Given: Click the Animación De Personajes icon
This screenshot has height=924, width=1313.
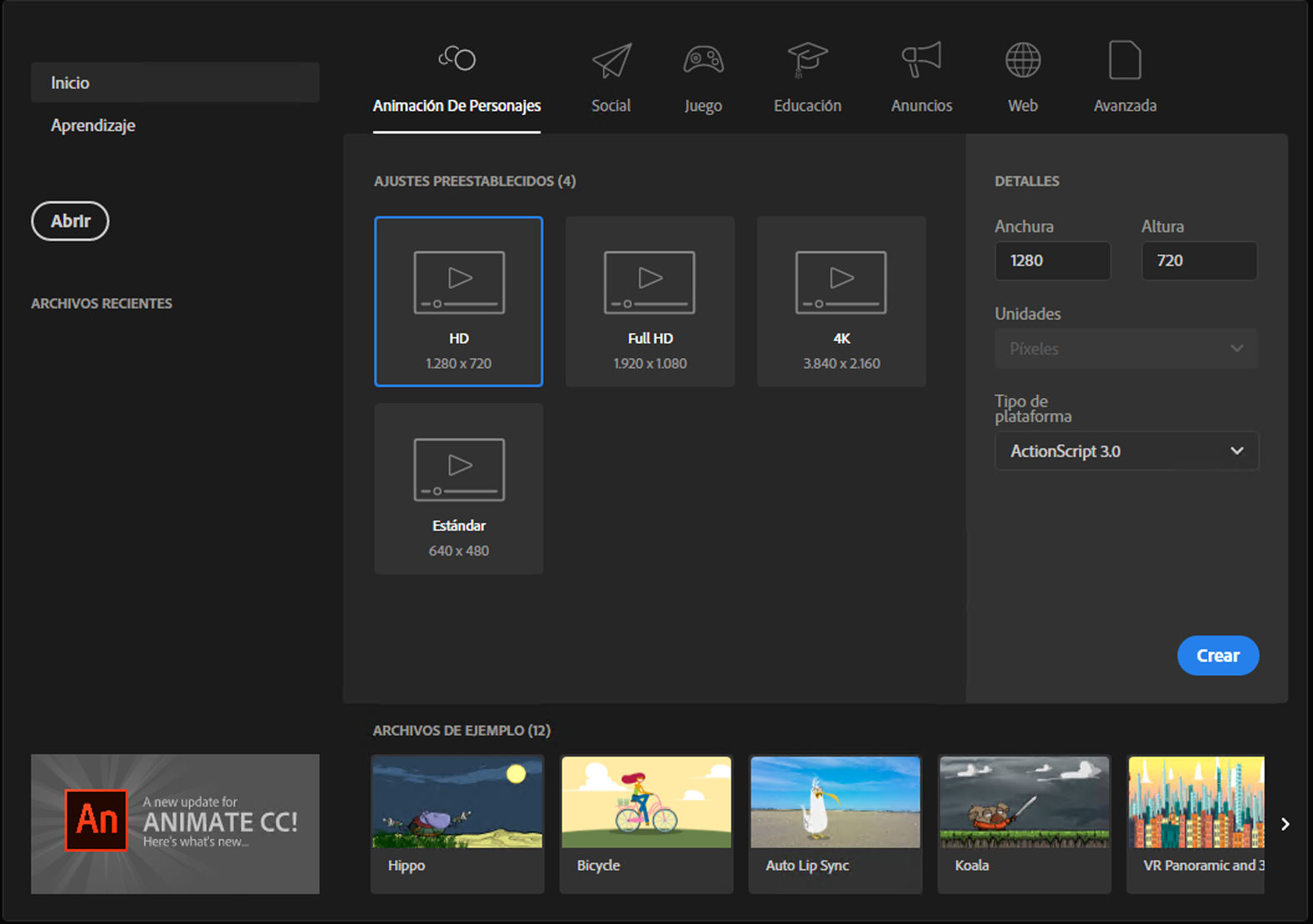Looking at the screenshot, I should point(457,58).
